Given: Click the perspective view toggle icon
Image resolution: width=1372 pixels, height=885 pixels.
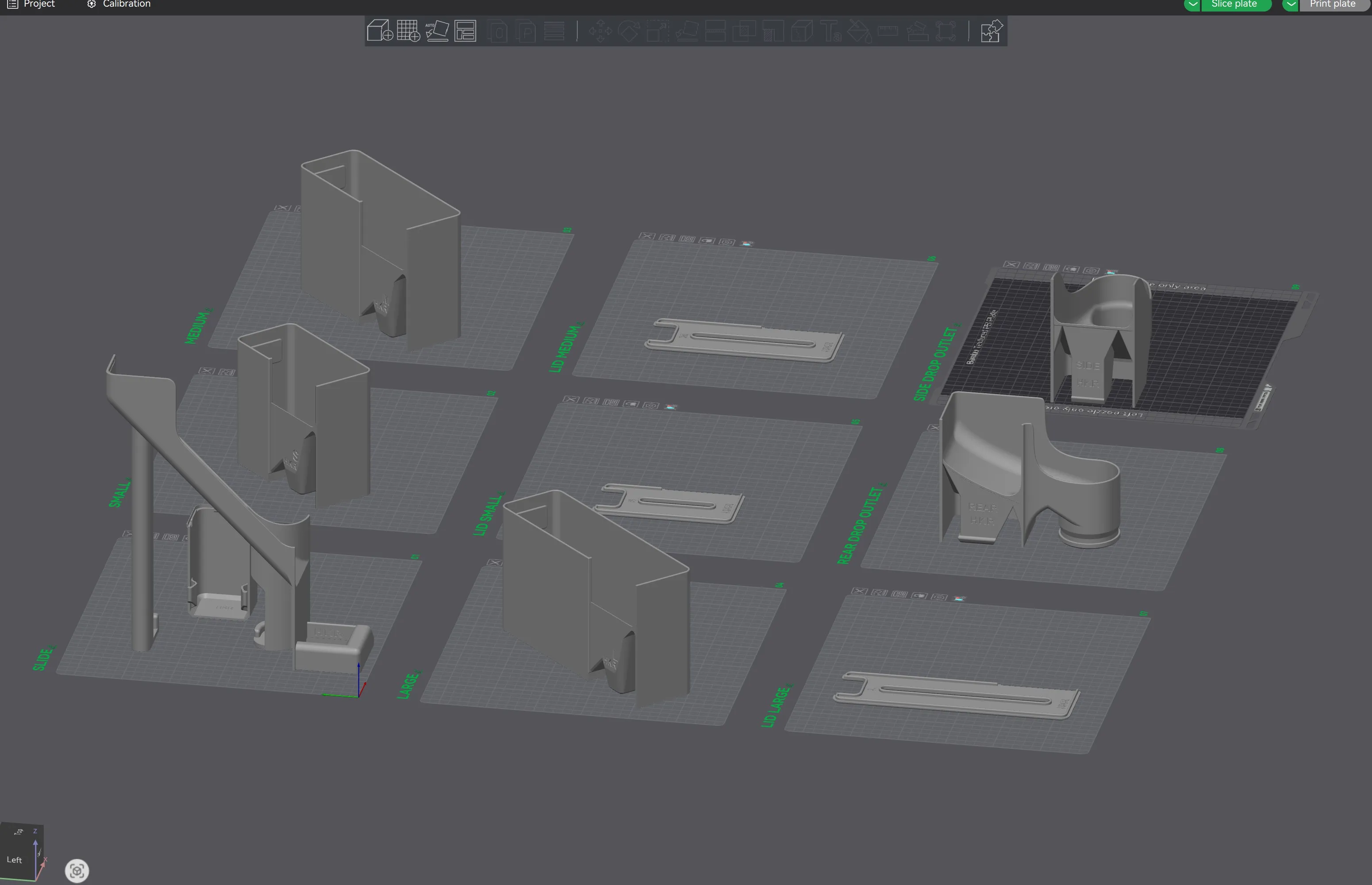Looking at the screenshot, I should [x=77, y=870].
